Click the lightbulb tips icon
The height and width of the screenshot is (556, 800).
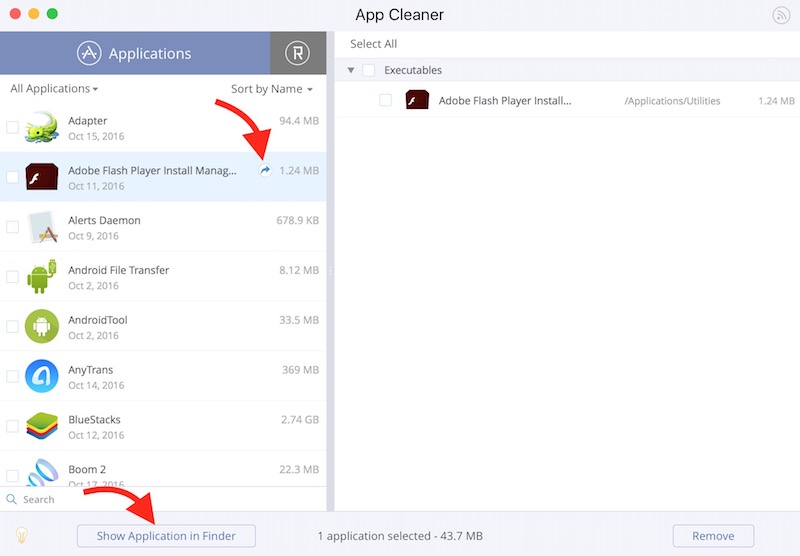coord(19,536)
